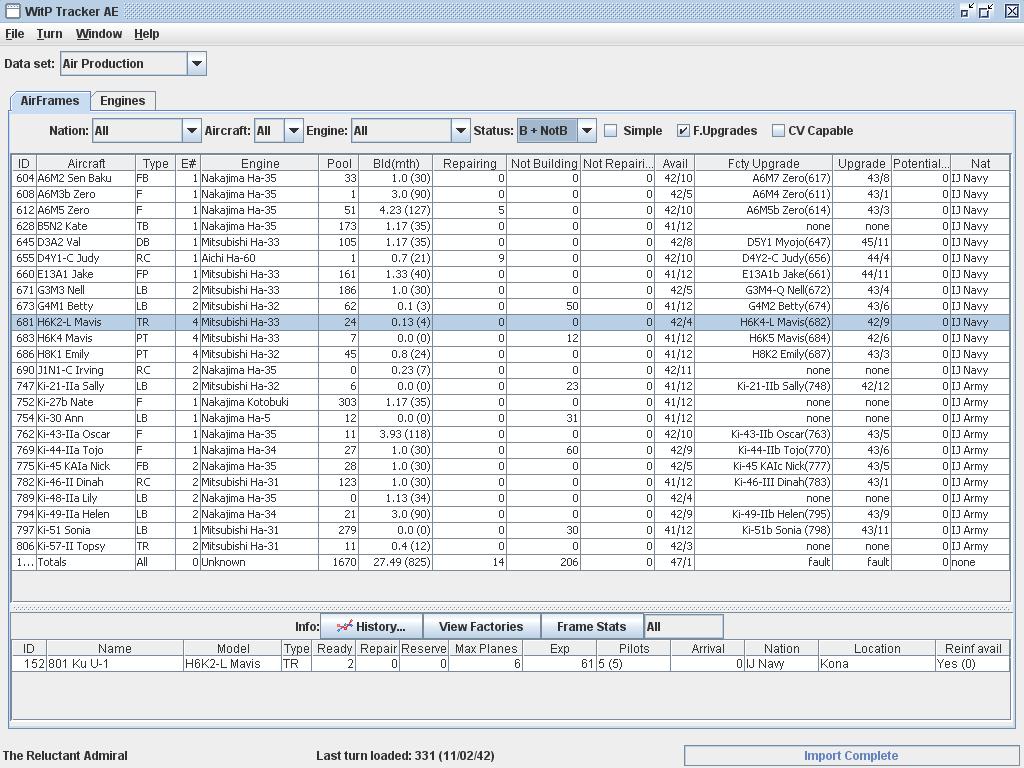Sort by Not Building column header
The width and height of the screenshot is (1024, 768).
pyautogui.click(x=544, y=163)
